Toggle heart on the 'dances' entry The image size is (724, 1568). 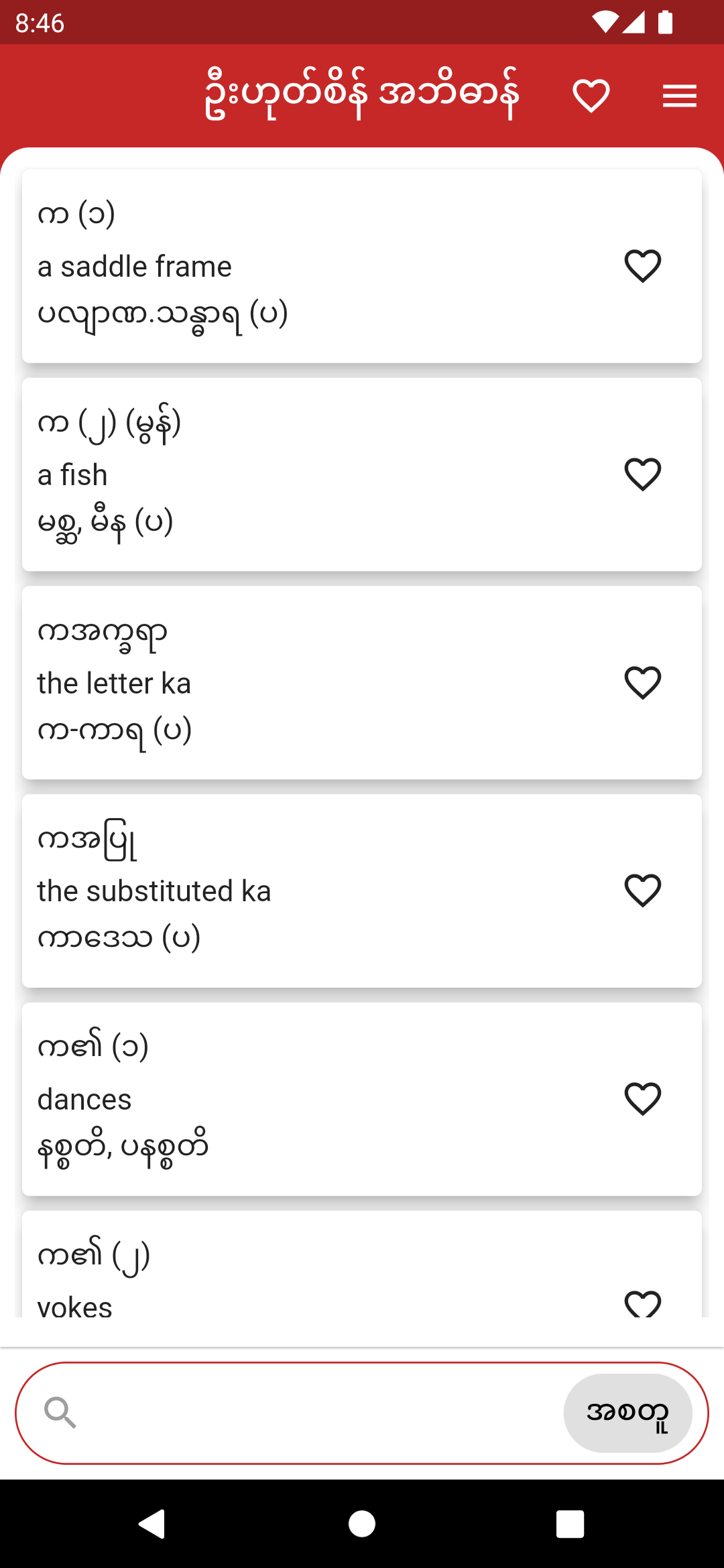coord(643,1099)
